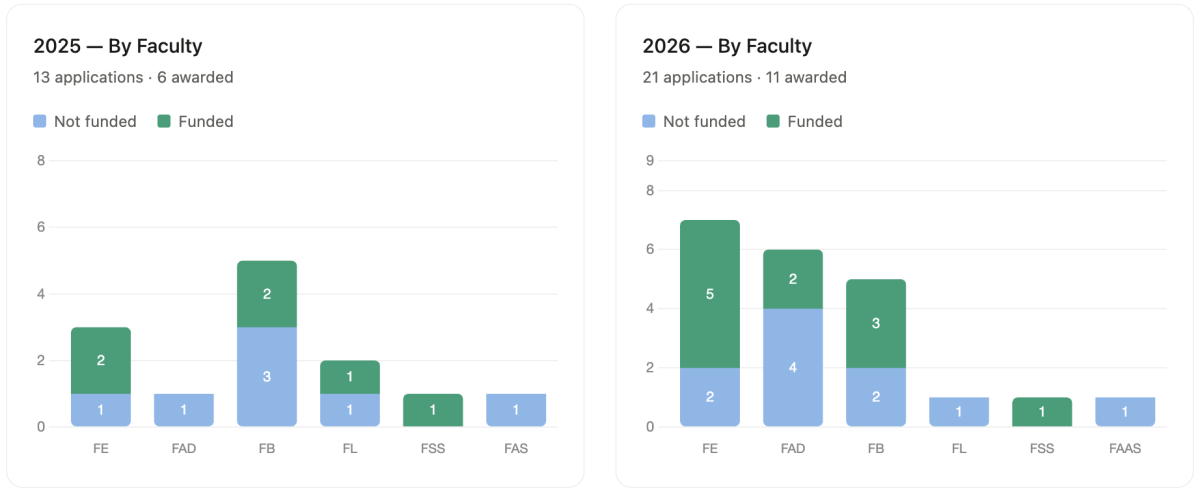This screenshot has height=496, width=1200.
Task: Click the green funded segment of FB in 2025
Action: [x=267, y=294]
